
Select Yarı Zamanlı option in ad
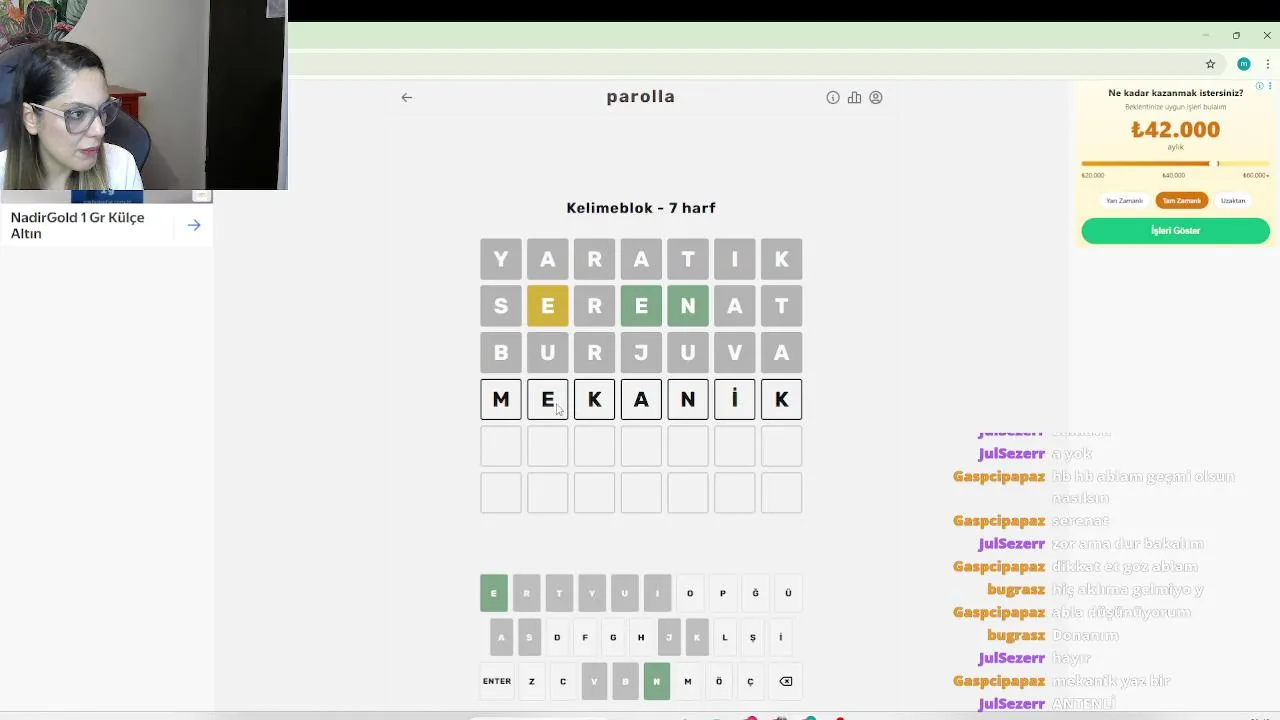1124,200
